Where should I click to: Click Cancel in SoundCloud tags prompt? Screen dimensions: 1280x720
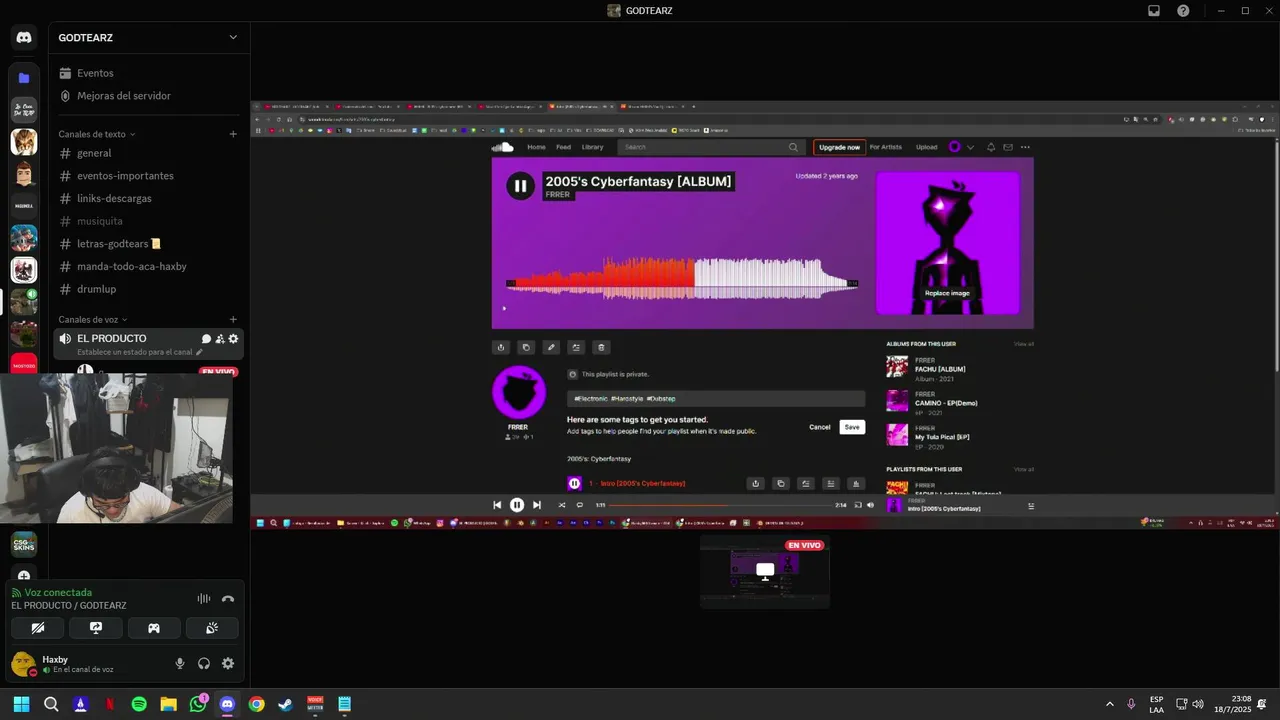coord(820,427)
